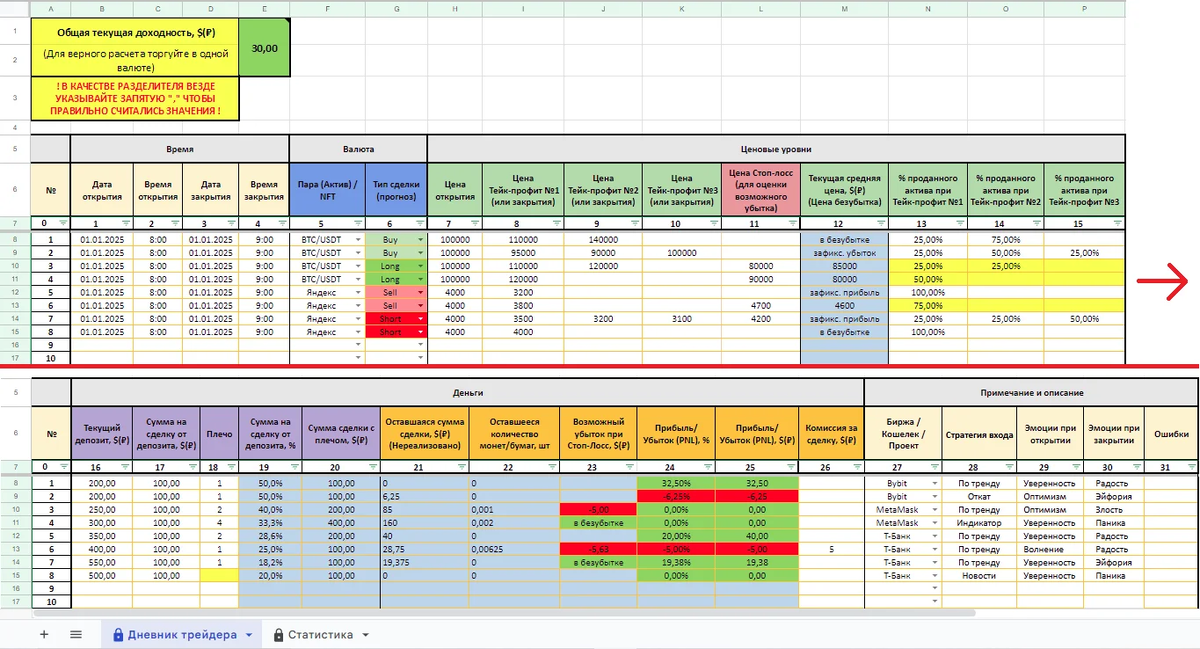The height and width of the screenshot is (649, 1200).
Task: Click the 85000 average price cell
Action: click(844, 266)
